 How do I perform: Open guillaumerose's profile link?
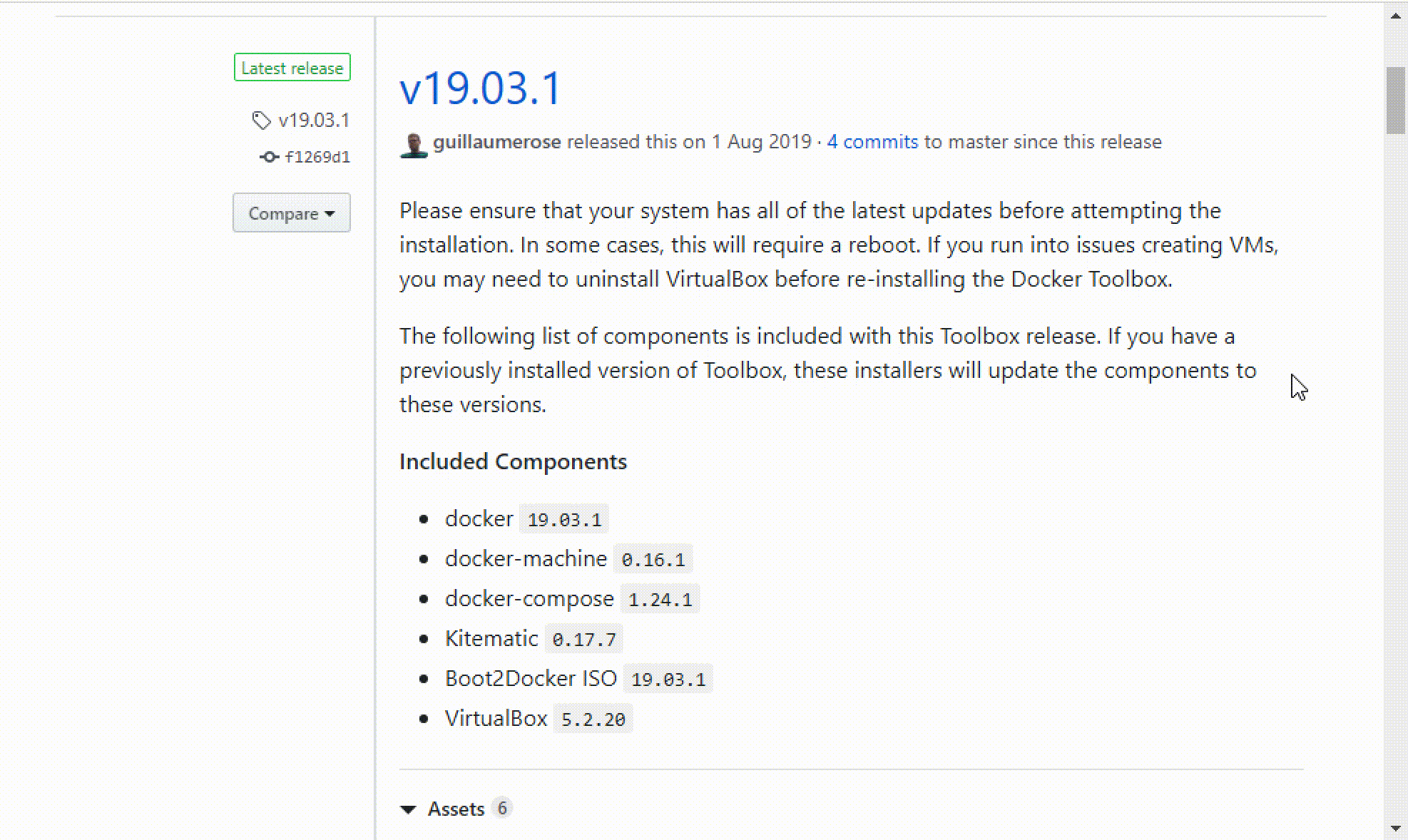click(x=497, y=141)
